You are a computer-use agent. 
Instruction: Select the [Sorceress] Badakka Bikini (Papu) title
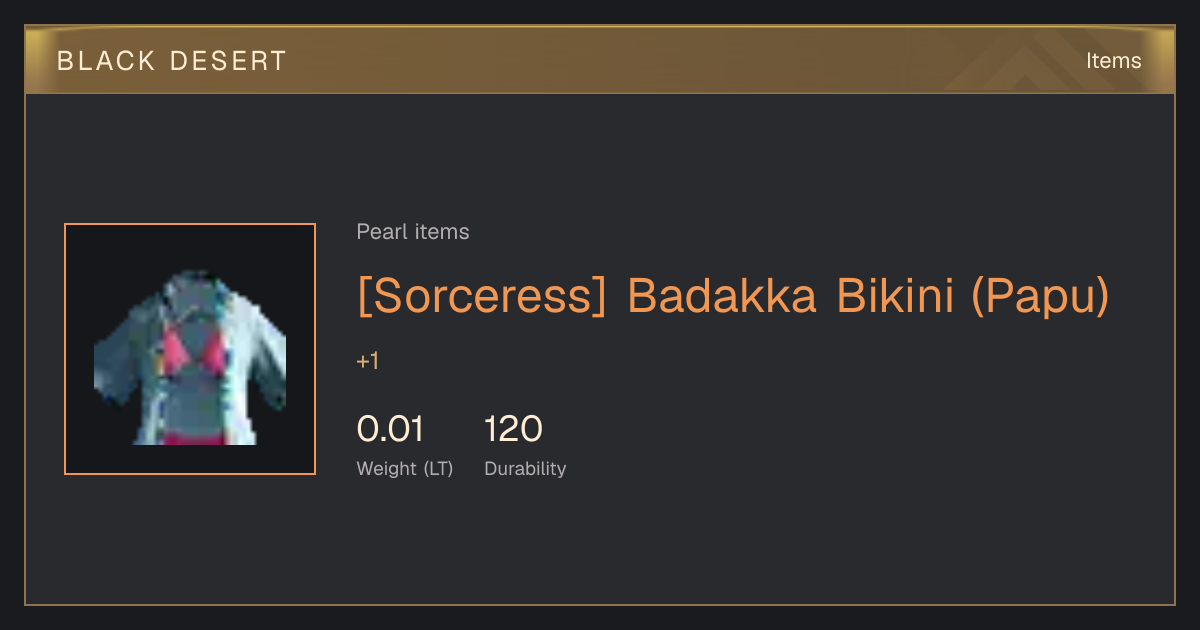coord(733,295)
